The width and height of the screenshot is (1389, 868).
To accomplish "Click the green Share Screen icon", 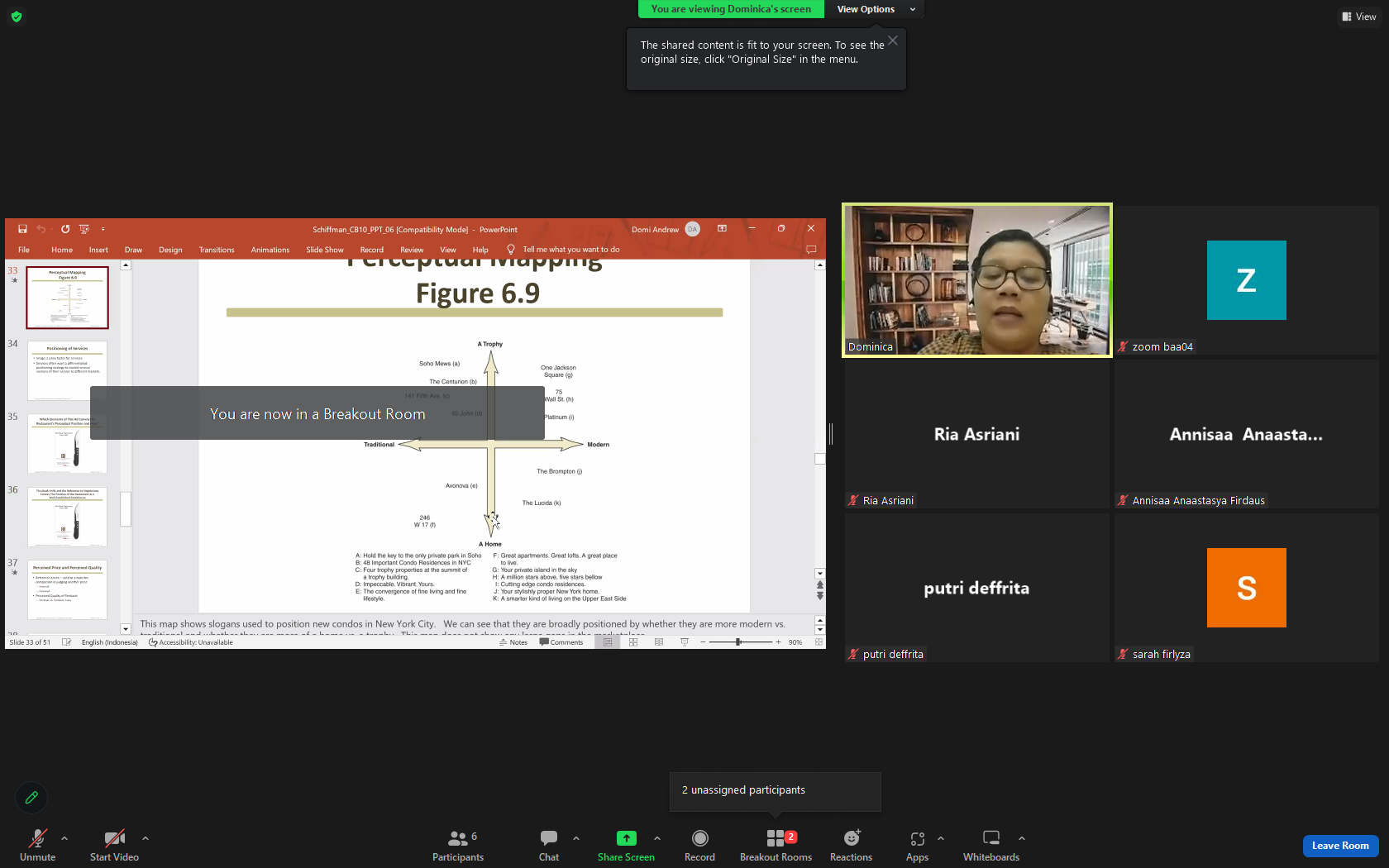I will (627, 838).
